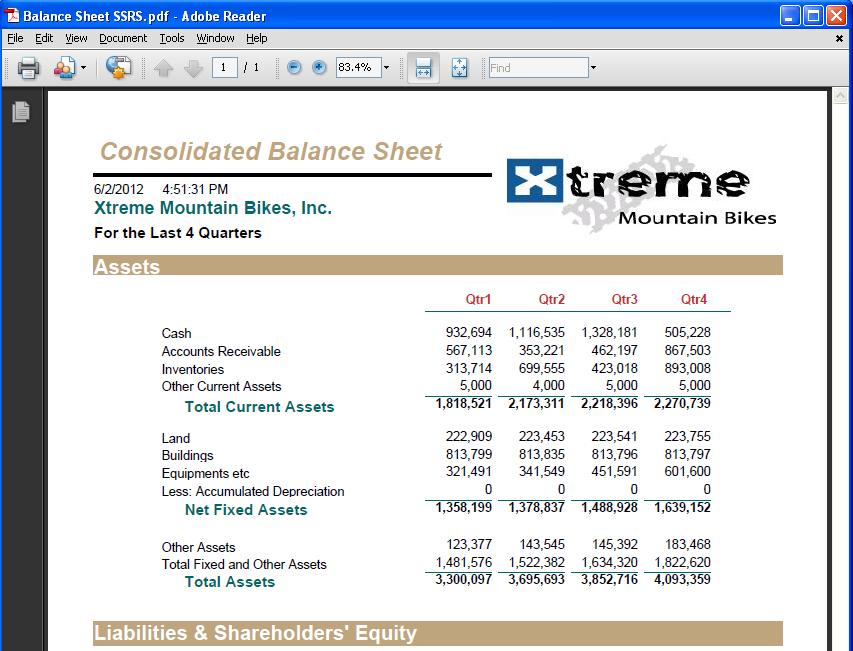Viewport: 853px width, 651px height.
Task: Click the time 4:51:31 PM
Action: pyautogui.click(x=195, y=189)
